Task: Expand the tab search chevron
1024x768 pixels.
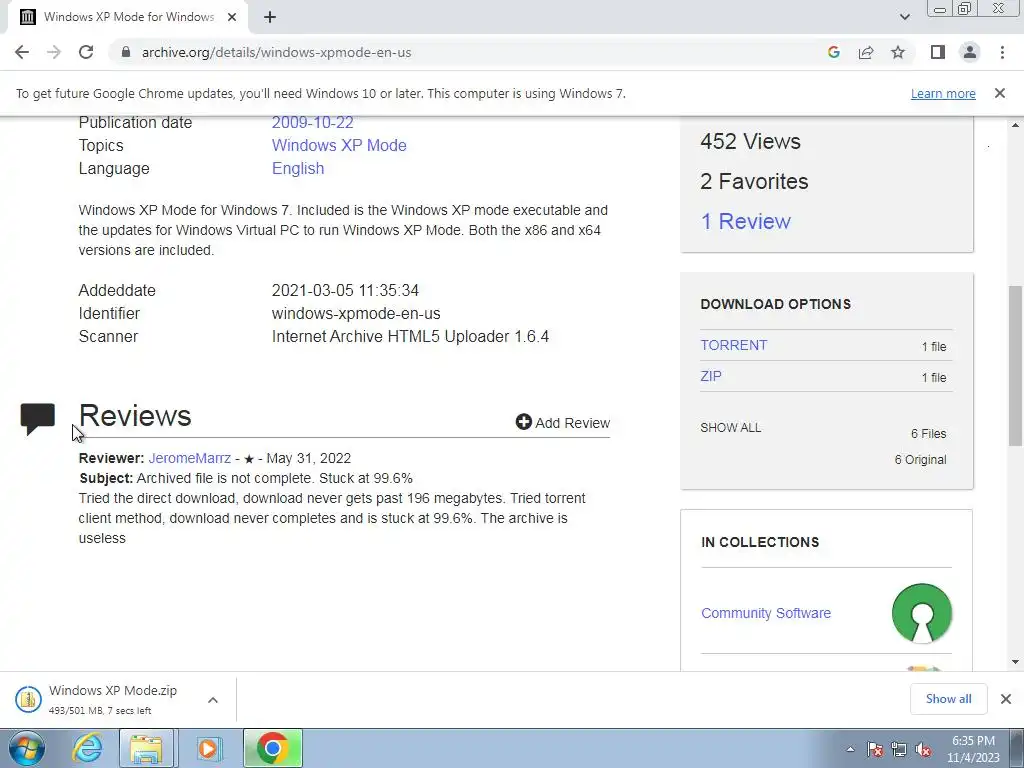Action: click(x=904, y=17)
